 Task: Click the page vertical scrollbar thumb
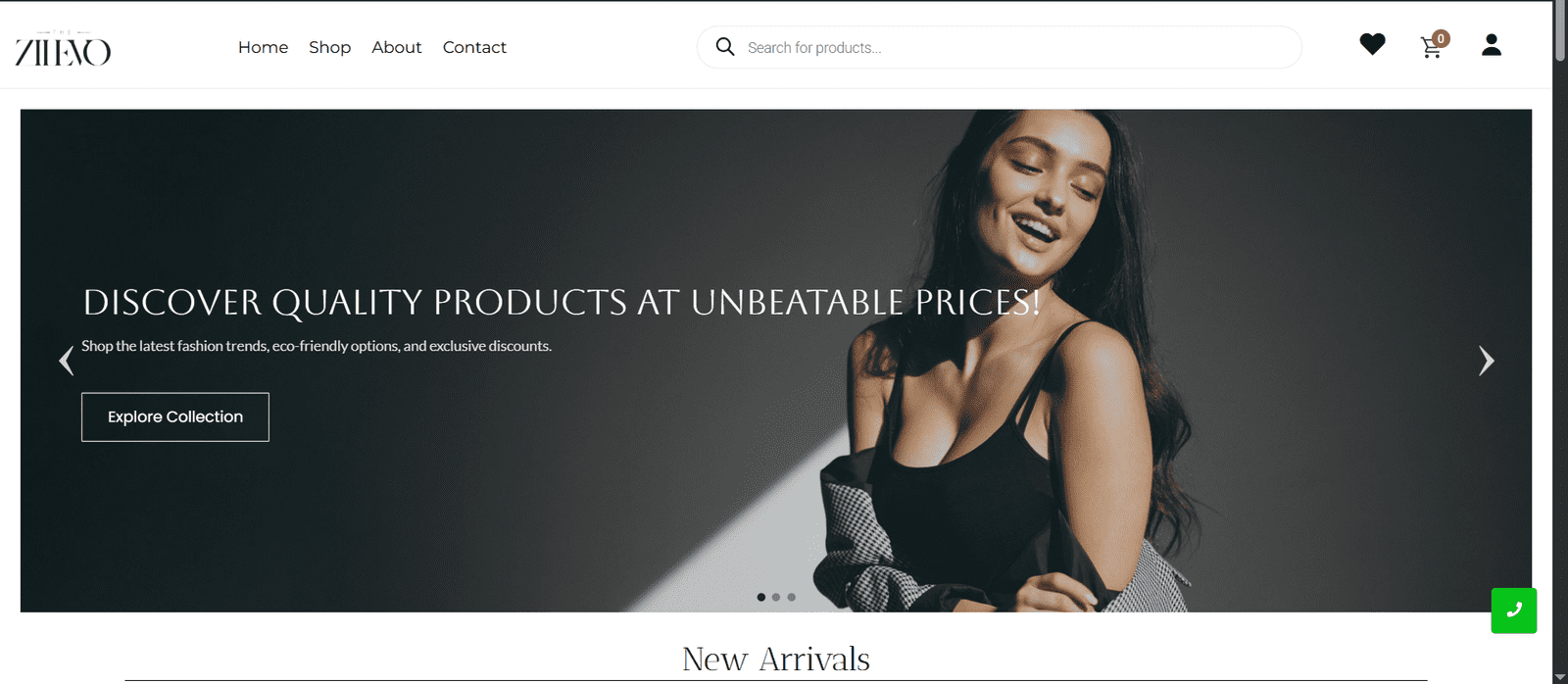[1560, 32]
